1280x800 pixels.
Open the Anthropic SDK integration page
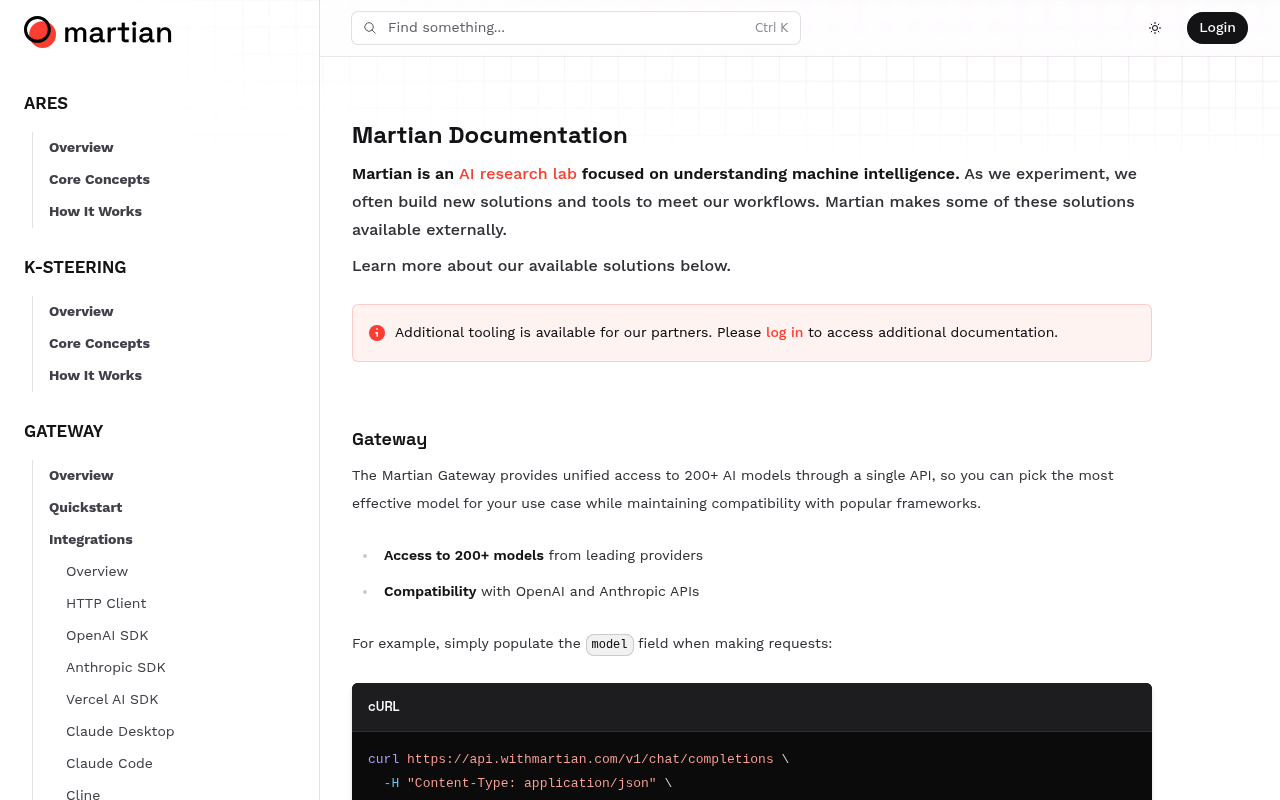(x=116, y=668)
